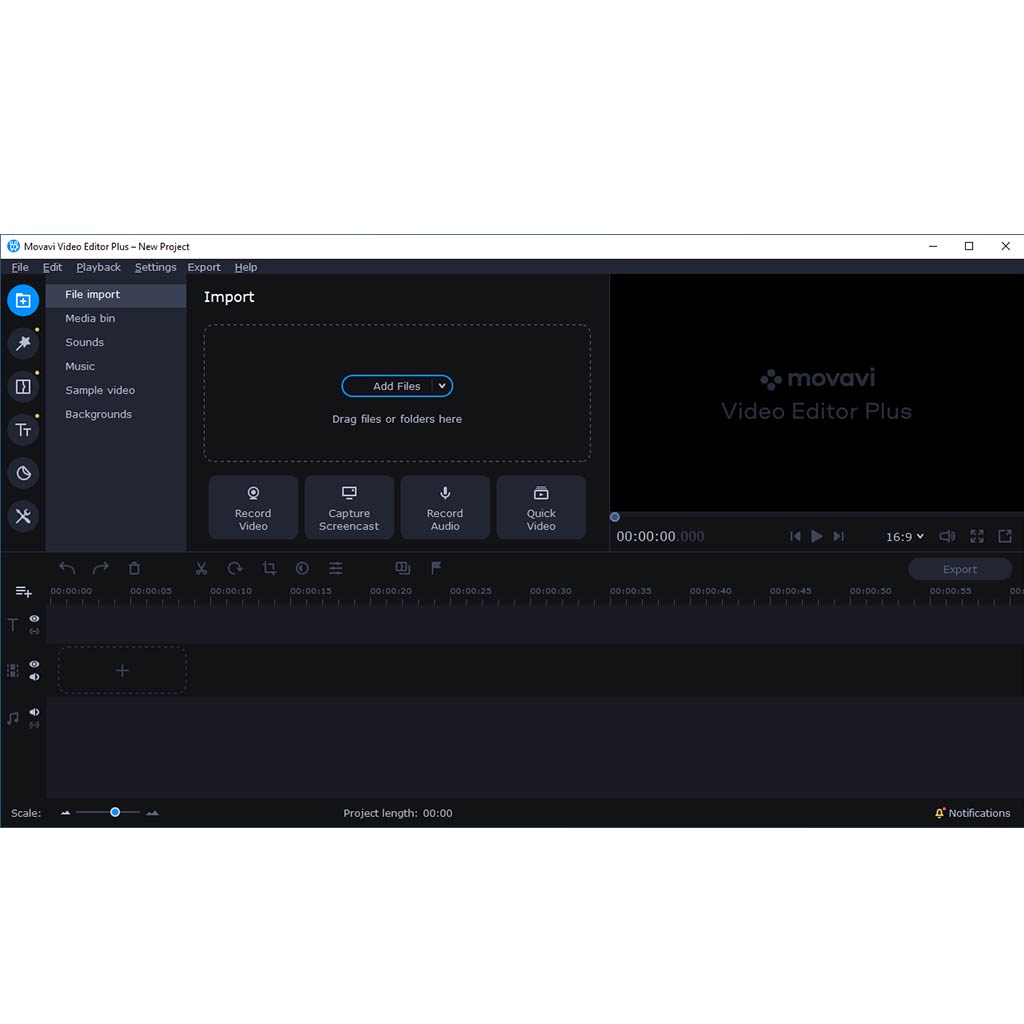Click the Capture Screencast button
Image resolution: width=1024 pixels, height=1024 pixels.
click(349, 507)
